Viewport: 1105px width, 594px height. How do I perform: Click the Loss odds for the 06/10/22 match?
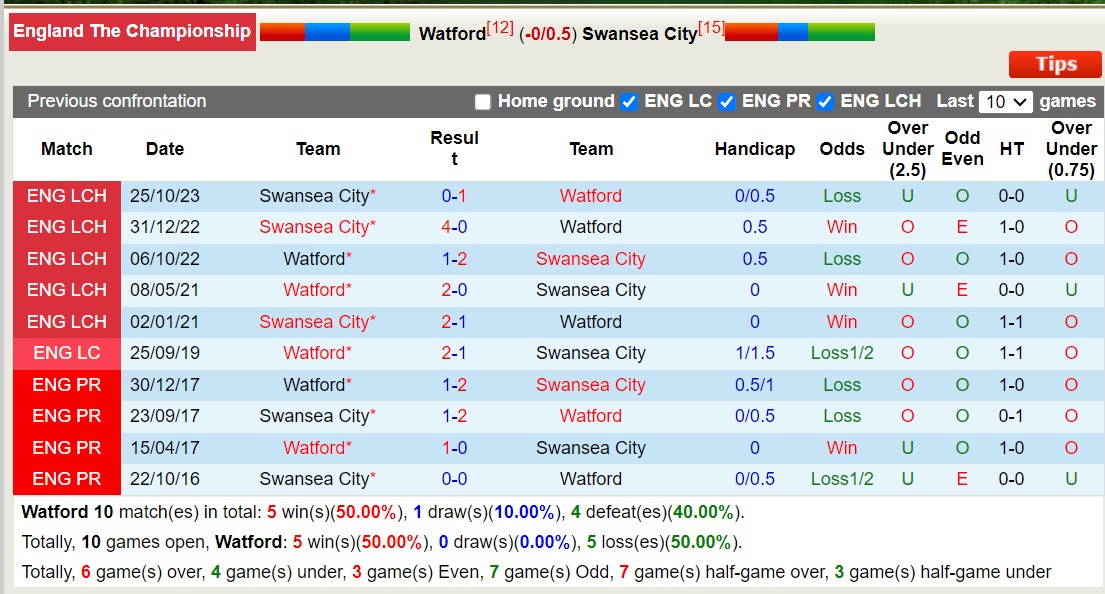tap(842, 259)
